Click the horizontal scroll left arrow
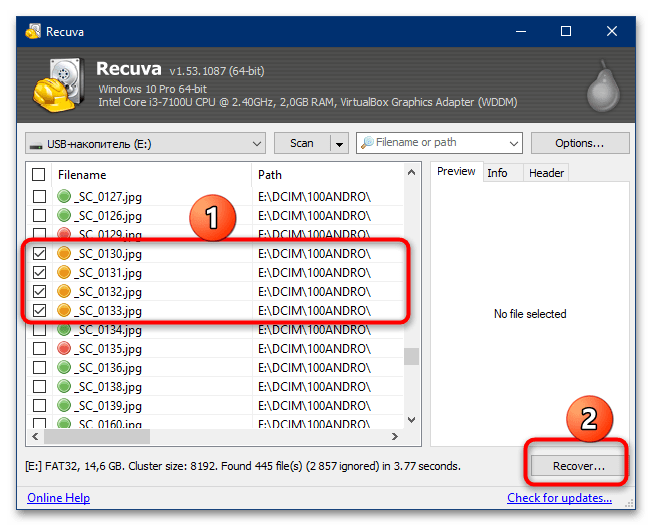 35,437
